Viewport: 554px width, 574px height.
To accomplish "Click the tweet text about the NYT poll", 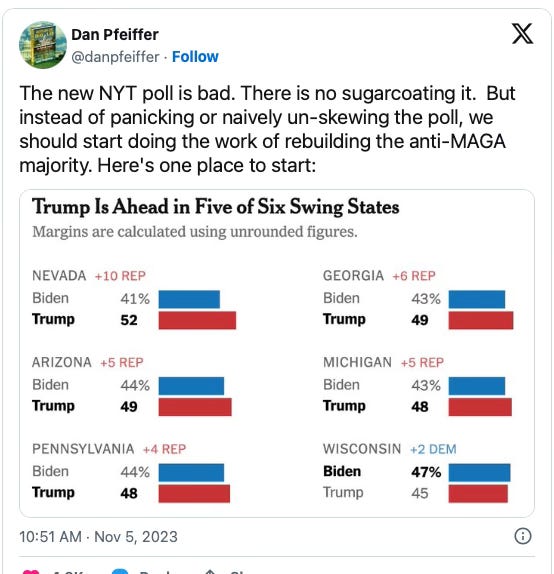I will 267,129.
